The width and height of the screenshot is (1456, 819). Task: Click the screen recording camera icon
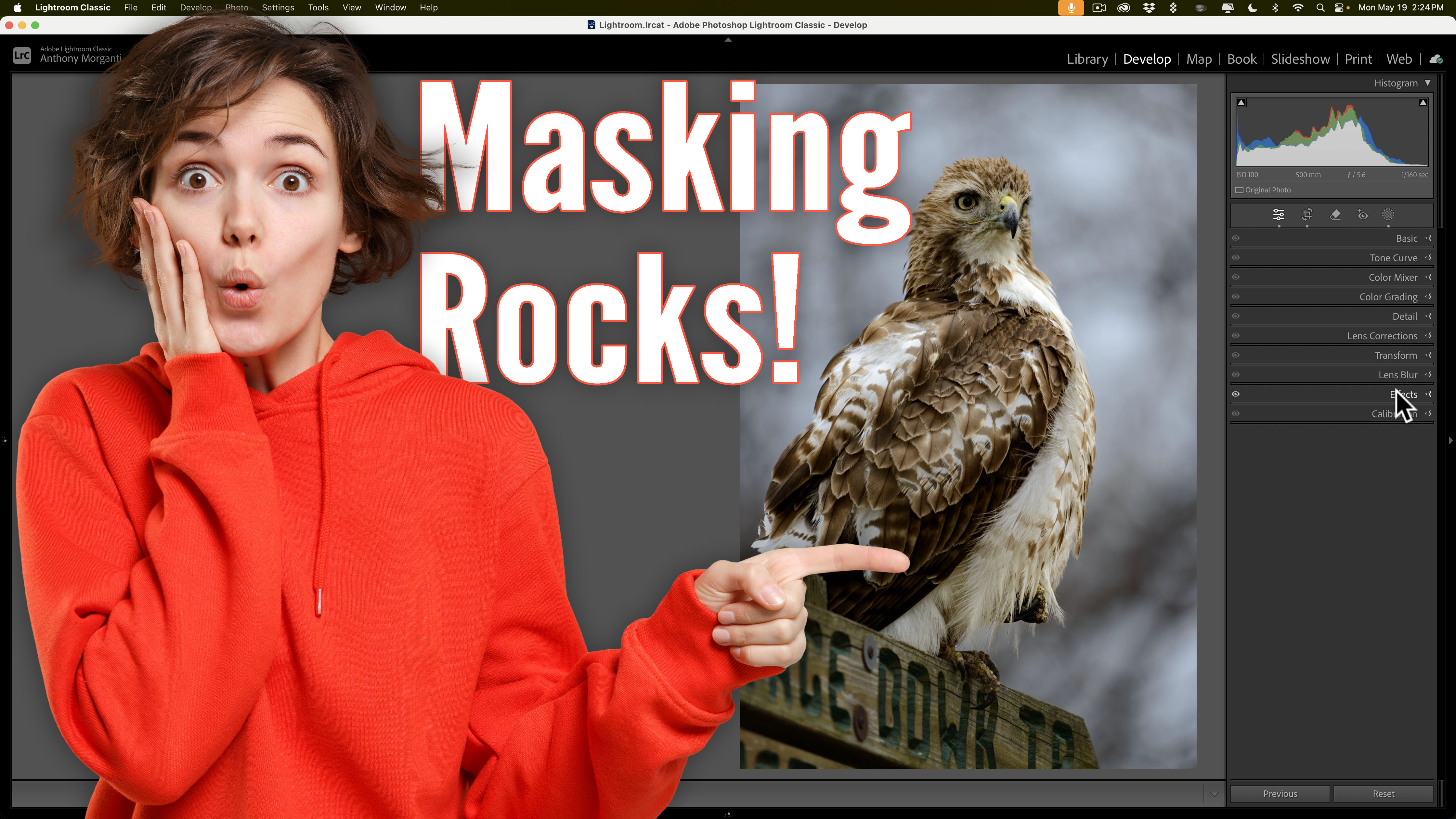pos(1099,8)
